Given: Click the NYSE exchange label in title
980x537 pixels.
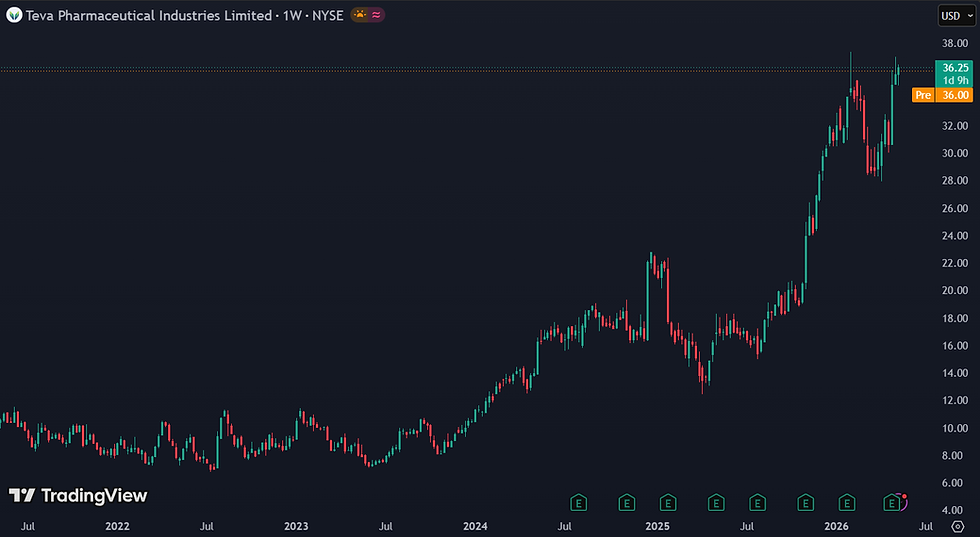Looking at the screenshot, I should pyautogui.click(x=328, y=16).
